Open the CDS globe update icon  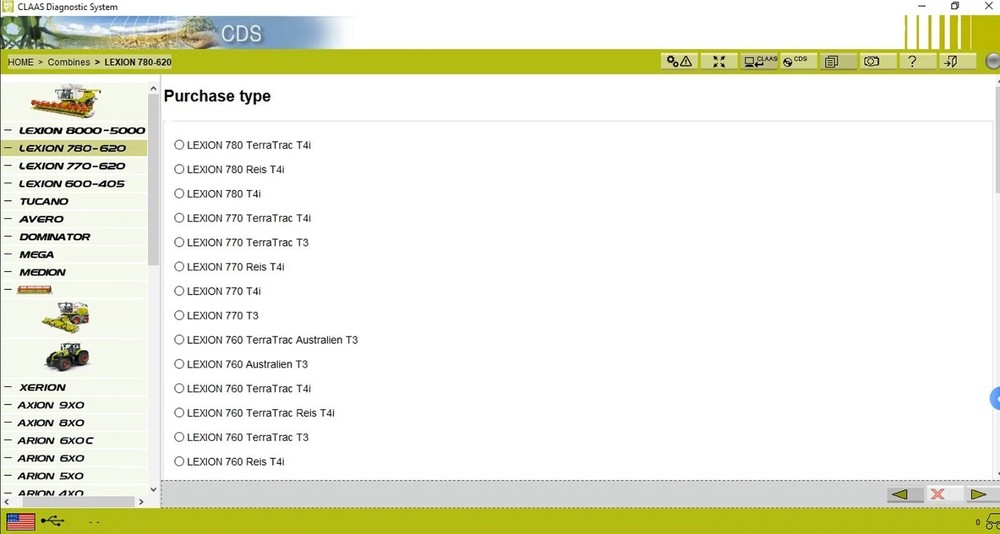click(x=798, y=61)
